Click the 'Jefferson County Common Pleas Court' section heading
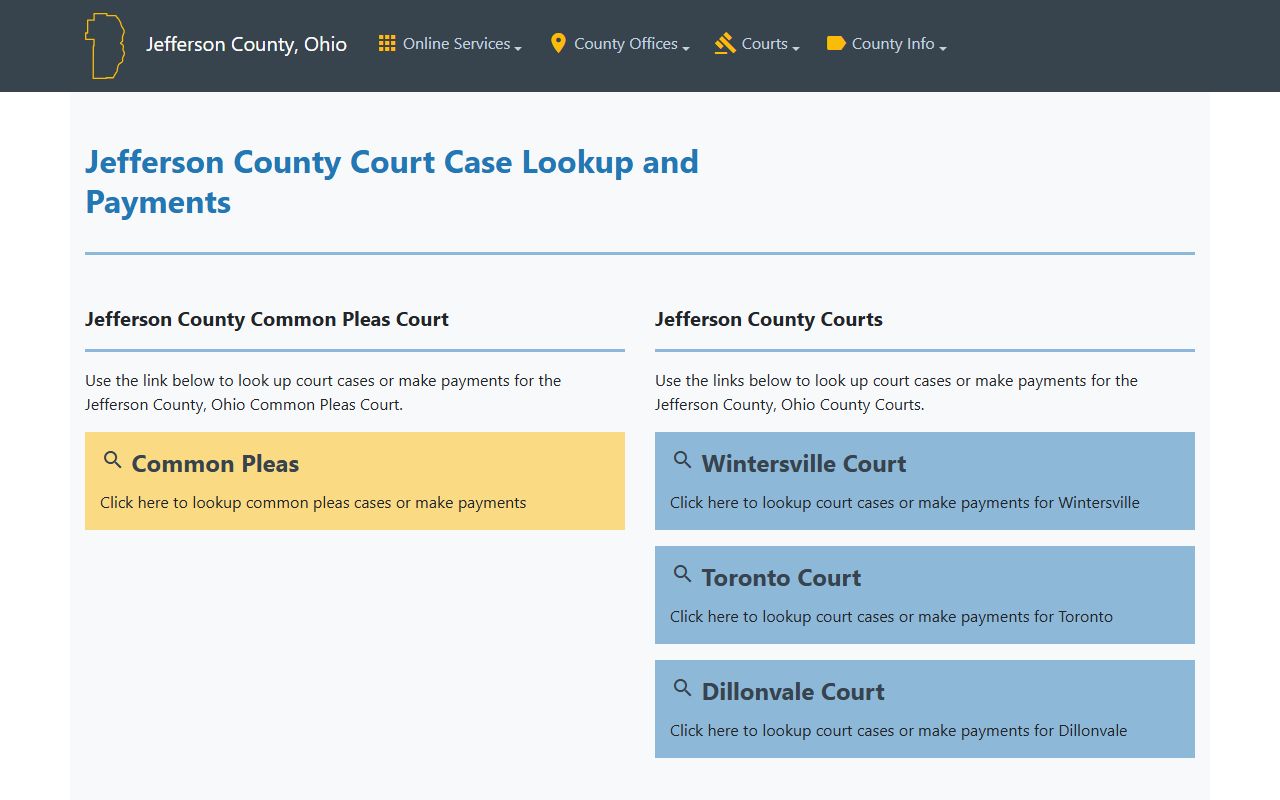This screenshot has width=1280, height=800. [x=267, y=320]
